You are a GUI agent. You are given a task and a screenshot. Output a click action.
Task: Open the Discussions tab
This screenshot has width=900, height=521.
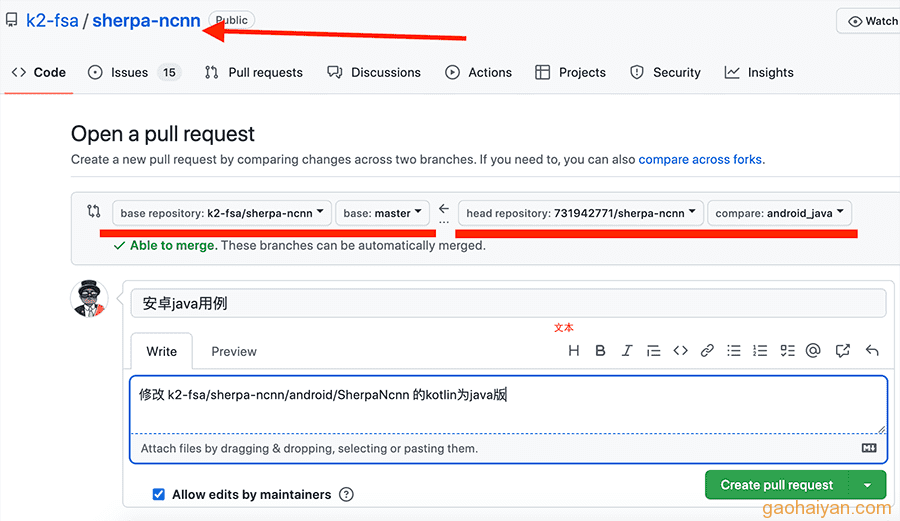pyautogui.click(x=374, y=72)
